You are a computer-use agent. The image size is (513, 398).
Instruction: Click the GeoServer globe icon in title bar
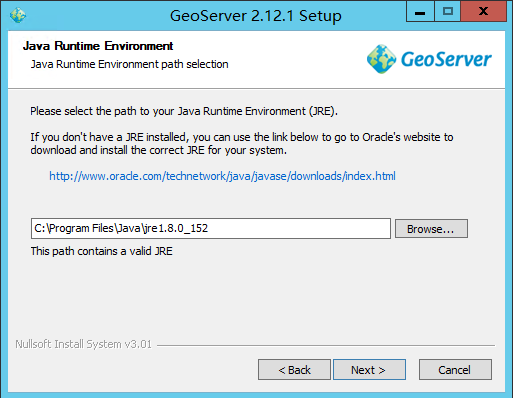[18, 15]
